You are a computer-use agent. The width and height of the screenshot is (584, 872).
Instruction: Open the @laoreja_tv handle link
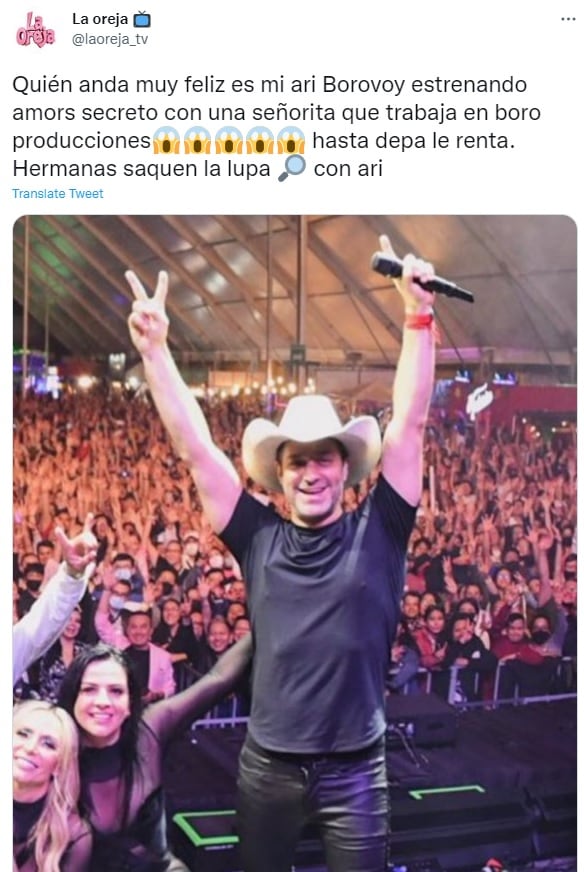coord(110,39)
